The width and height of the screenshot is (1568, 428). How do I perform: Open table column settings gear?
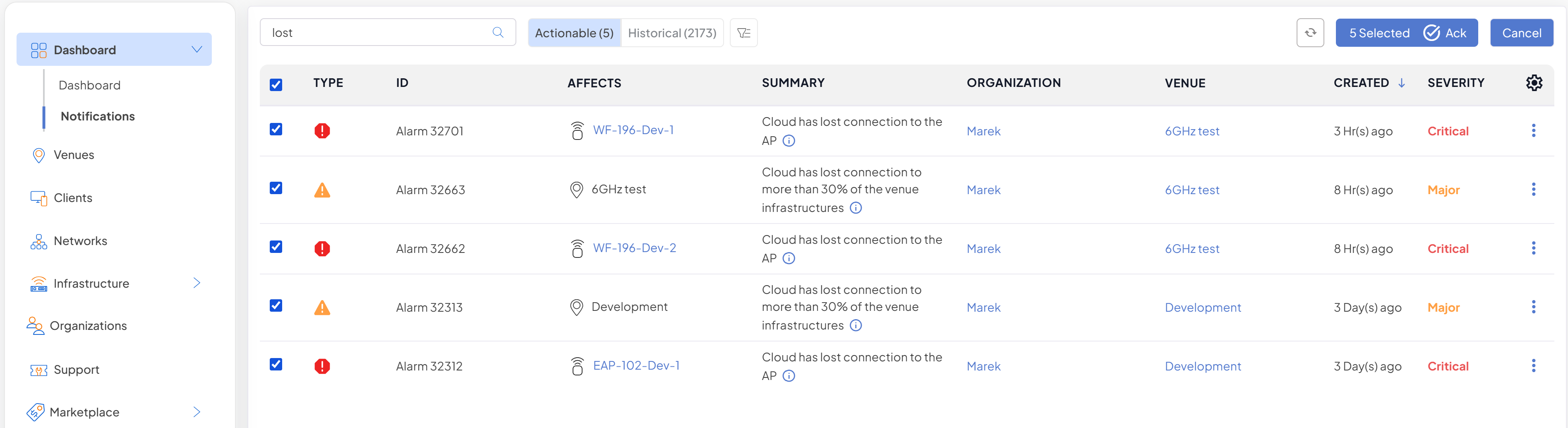(x=1533, y=83)
